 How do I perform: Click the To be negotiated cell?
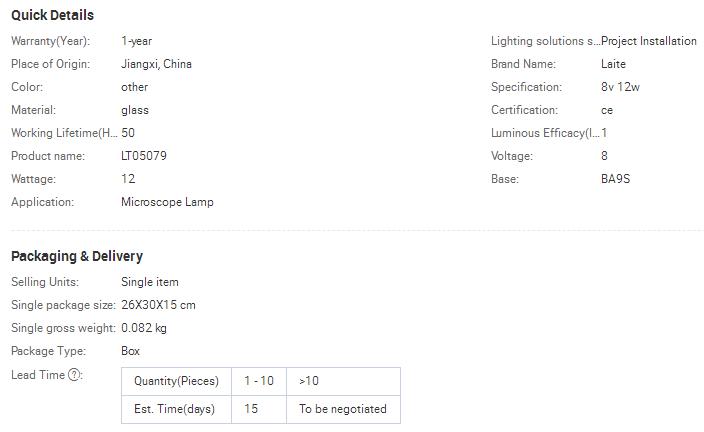342,409
